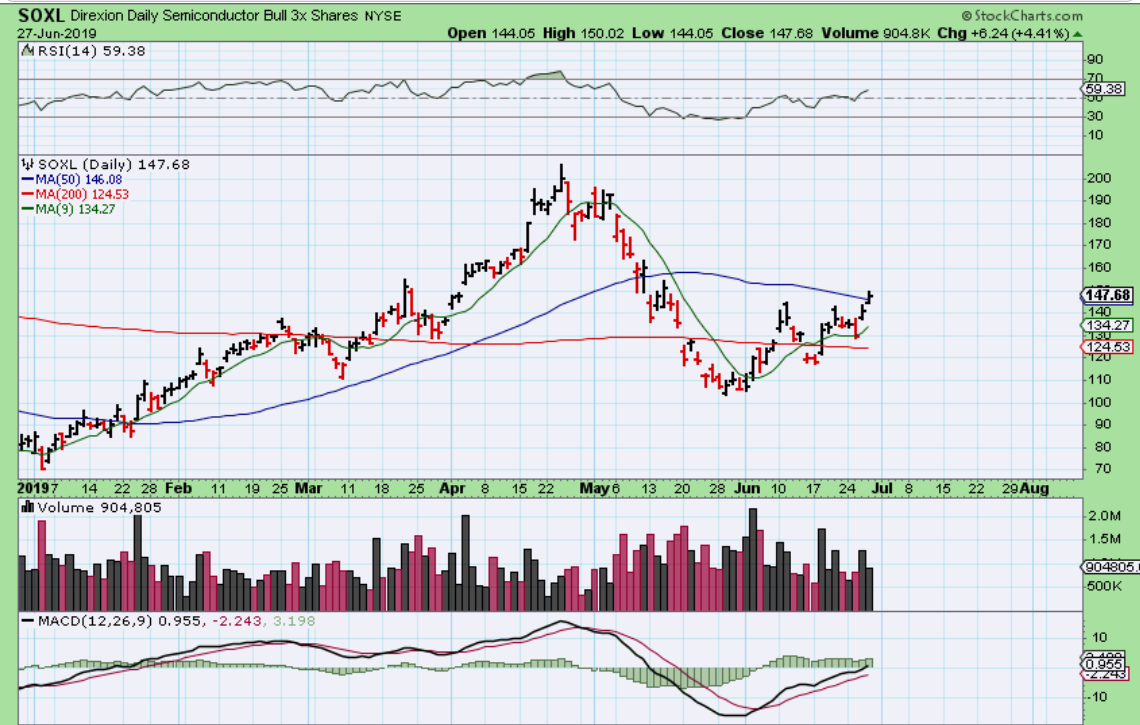The width and height of the screenshot is (1140, 725).
Task: Click the 147.68 last price tag on price axis
Action: pyautogui.click(x=1107, y=295)
